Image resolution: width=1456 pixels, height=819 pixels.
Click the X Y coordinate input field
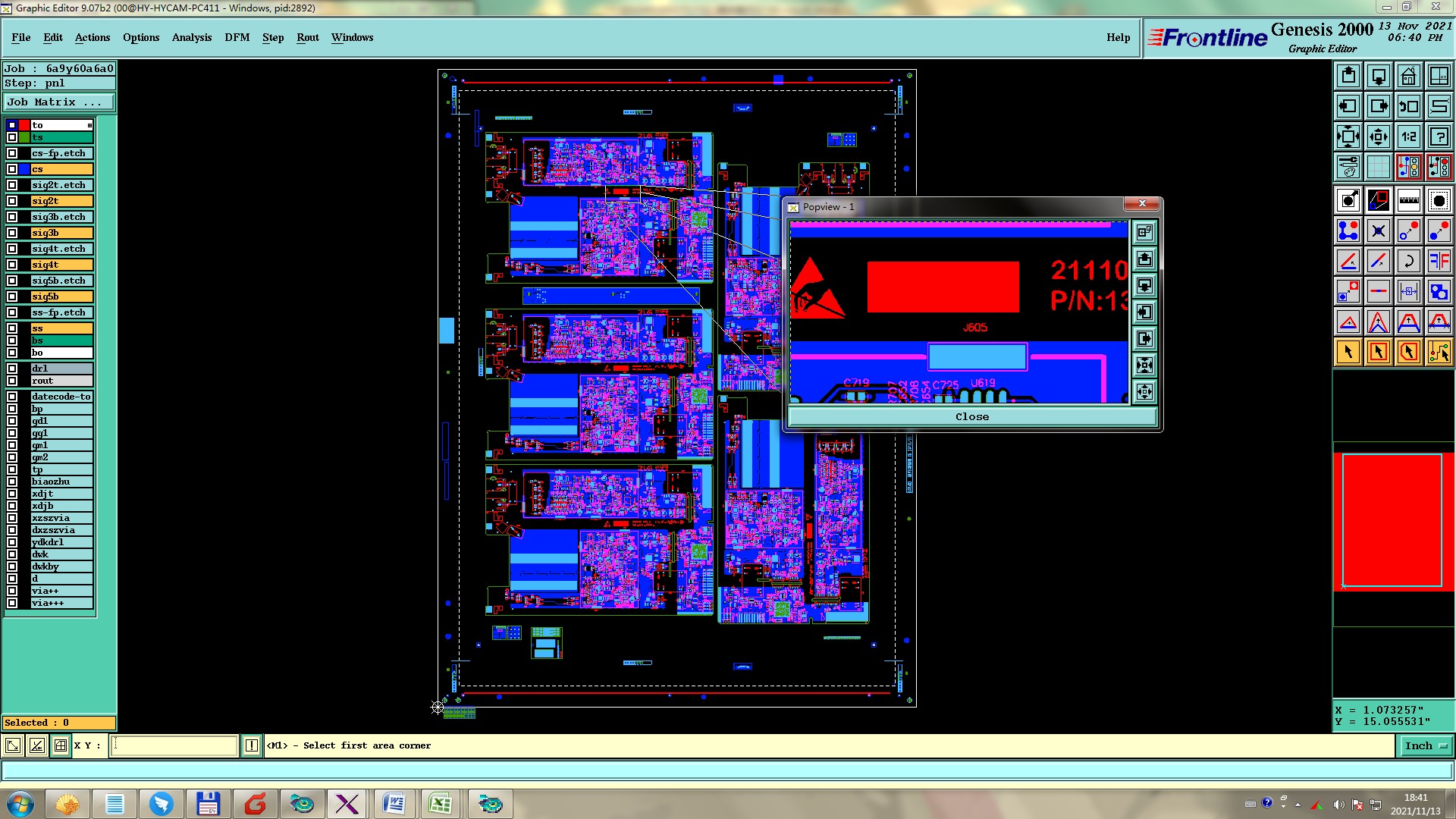tap(174, 746)
